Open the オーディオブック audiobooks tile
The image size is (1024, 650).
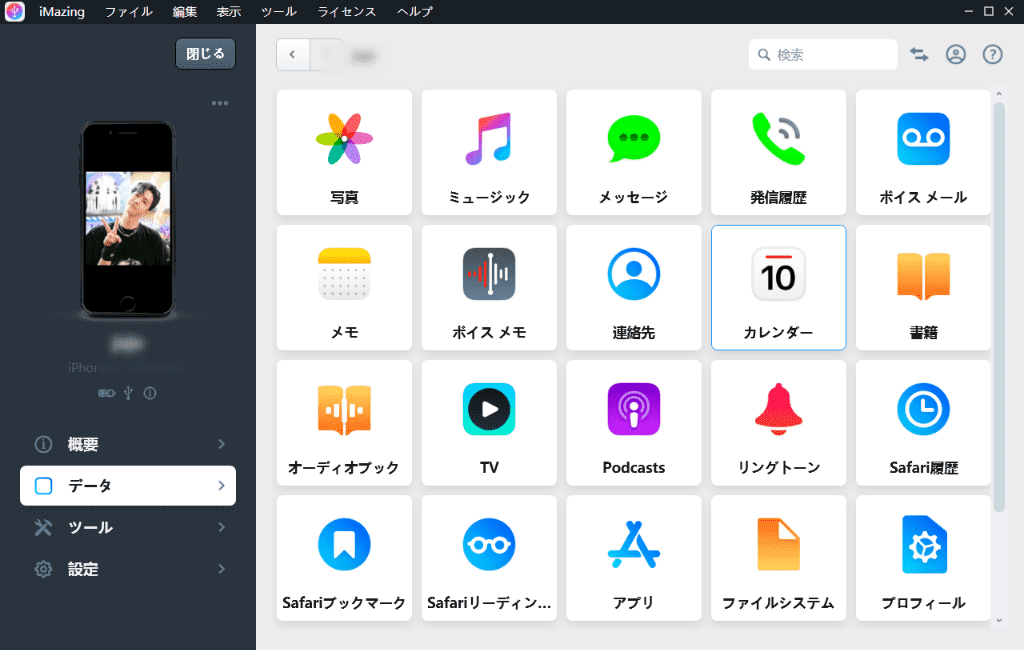(x=344, y=423)
